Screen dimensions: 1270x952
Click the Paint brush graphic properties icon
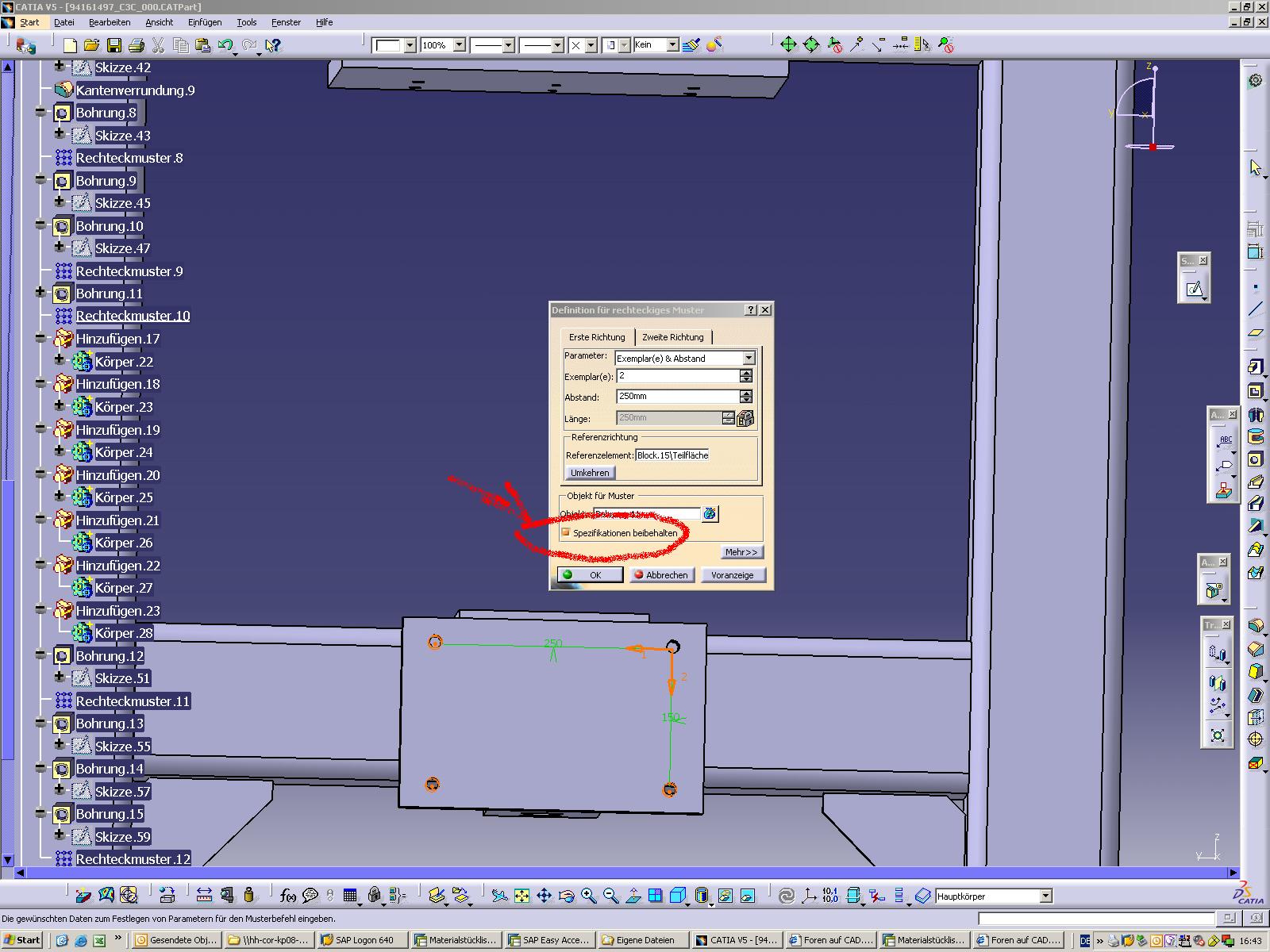[x=691, y=45]
